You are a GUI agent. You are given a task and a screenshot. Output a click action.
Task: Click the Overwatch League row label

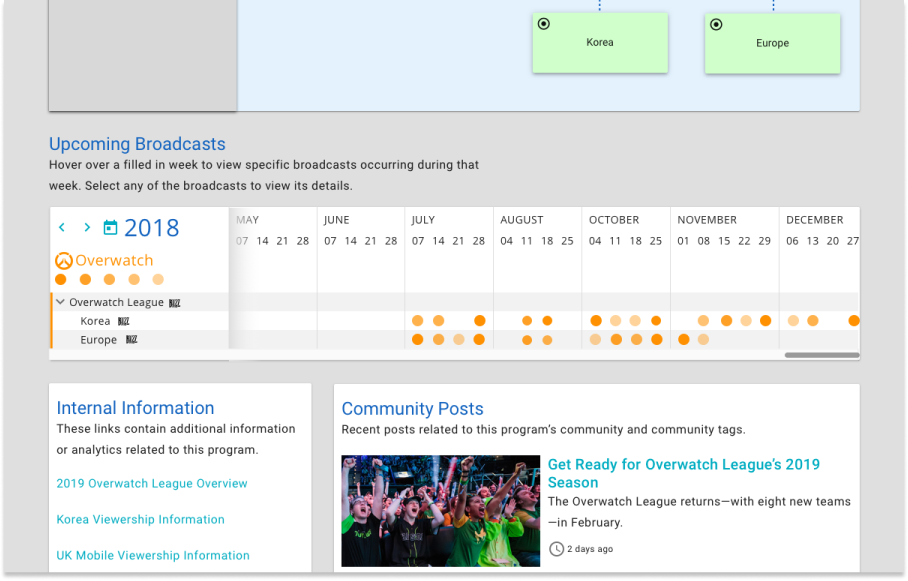(x=116, y=302)
